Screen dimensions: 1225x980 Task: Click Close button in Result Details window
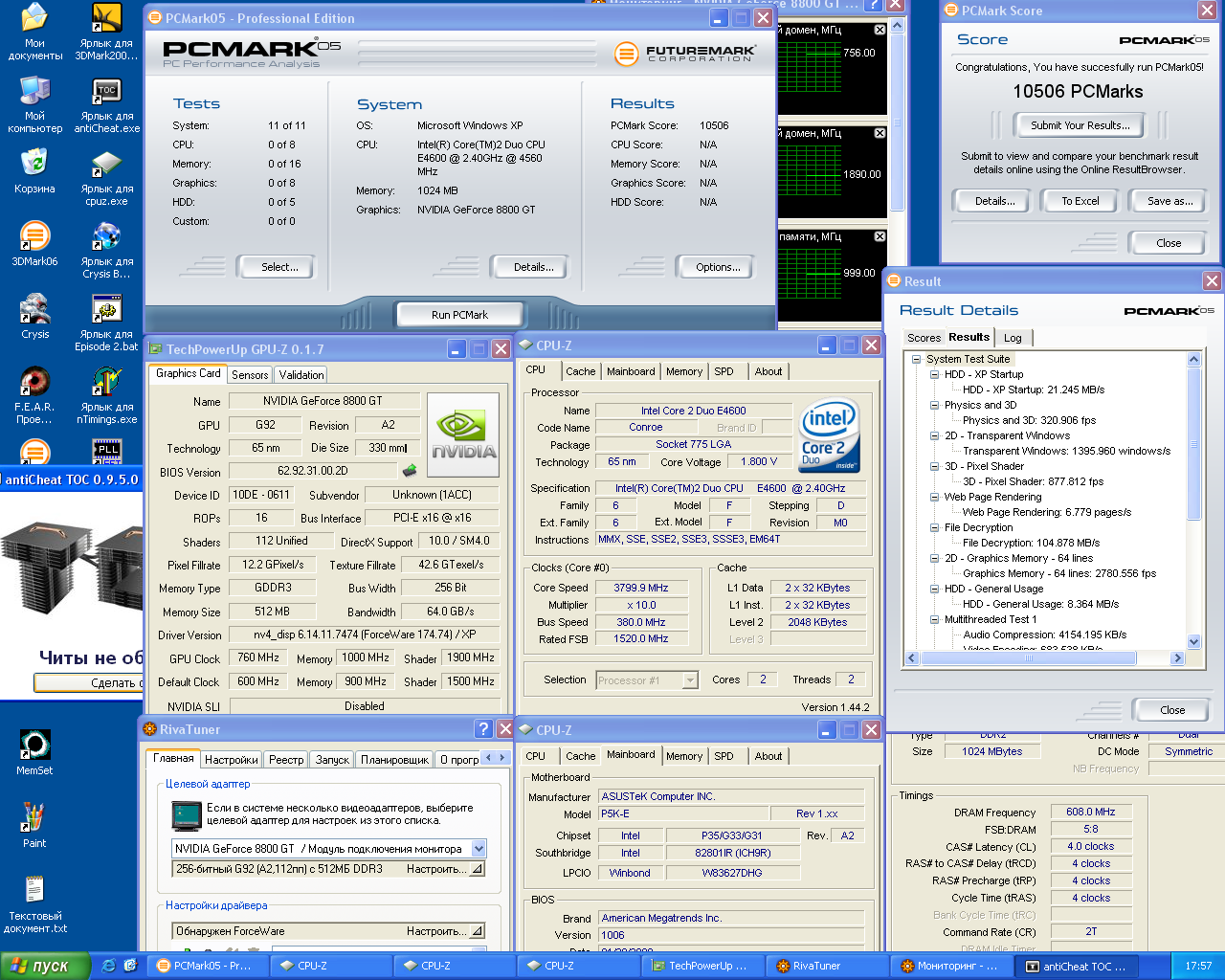[1171, 710]
